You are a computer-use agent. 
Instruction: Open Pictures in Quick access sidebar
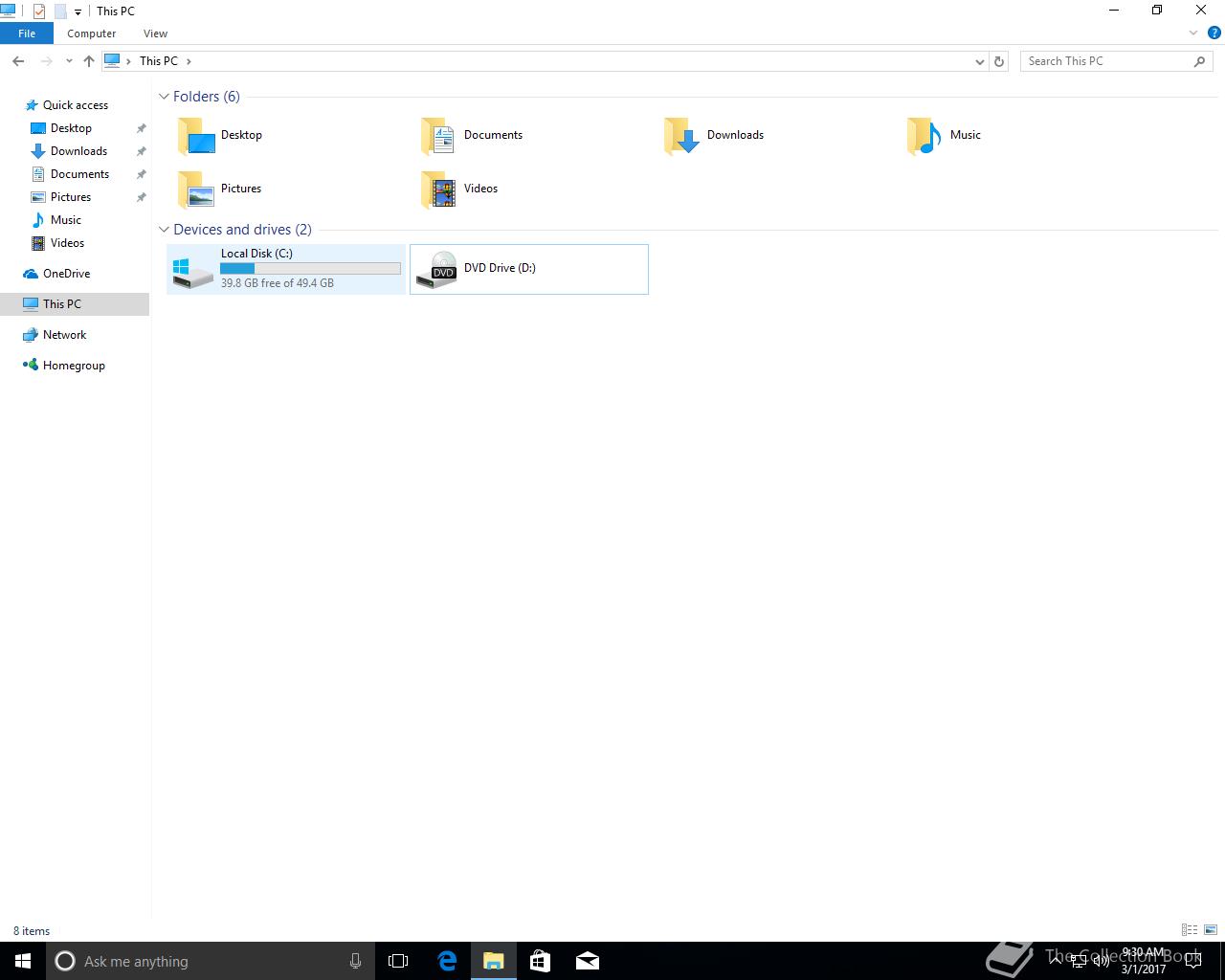point(71,197)
